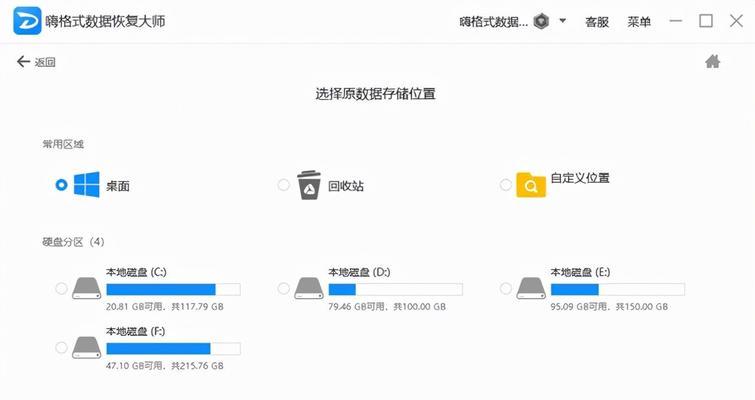Click the back arrow 返回
Screen dimensions: 755x400
36,62
